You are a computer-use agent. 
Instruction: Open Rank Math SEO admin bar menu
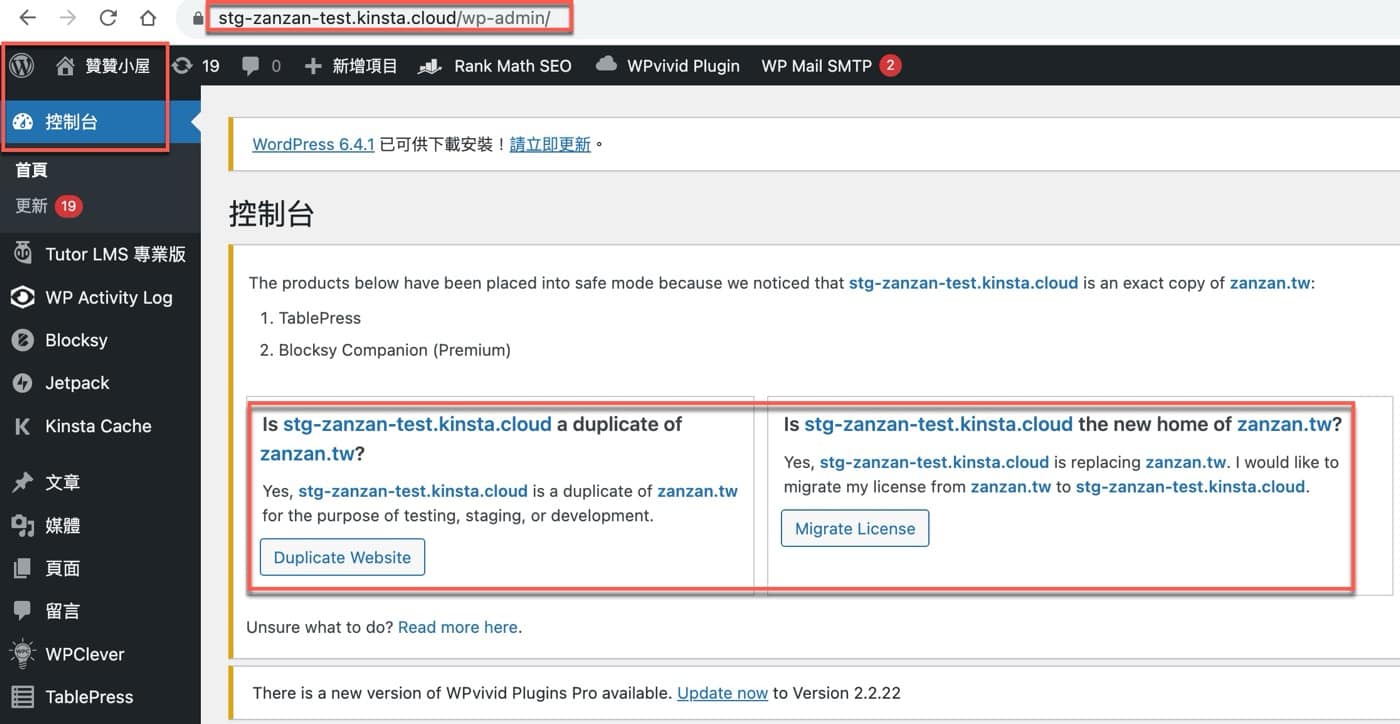495,66
